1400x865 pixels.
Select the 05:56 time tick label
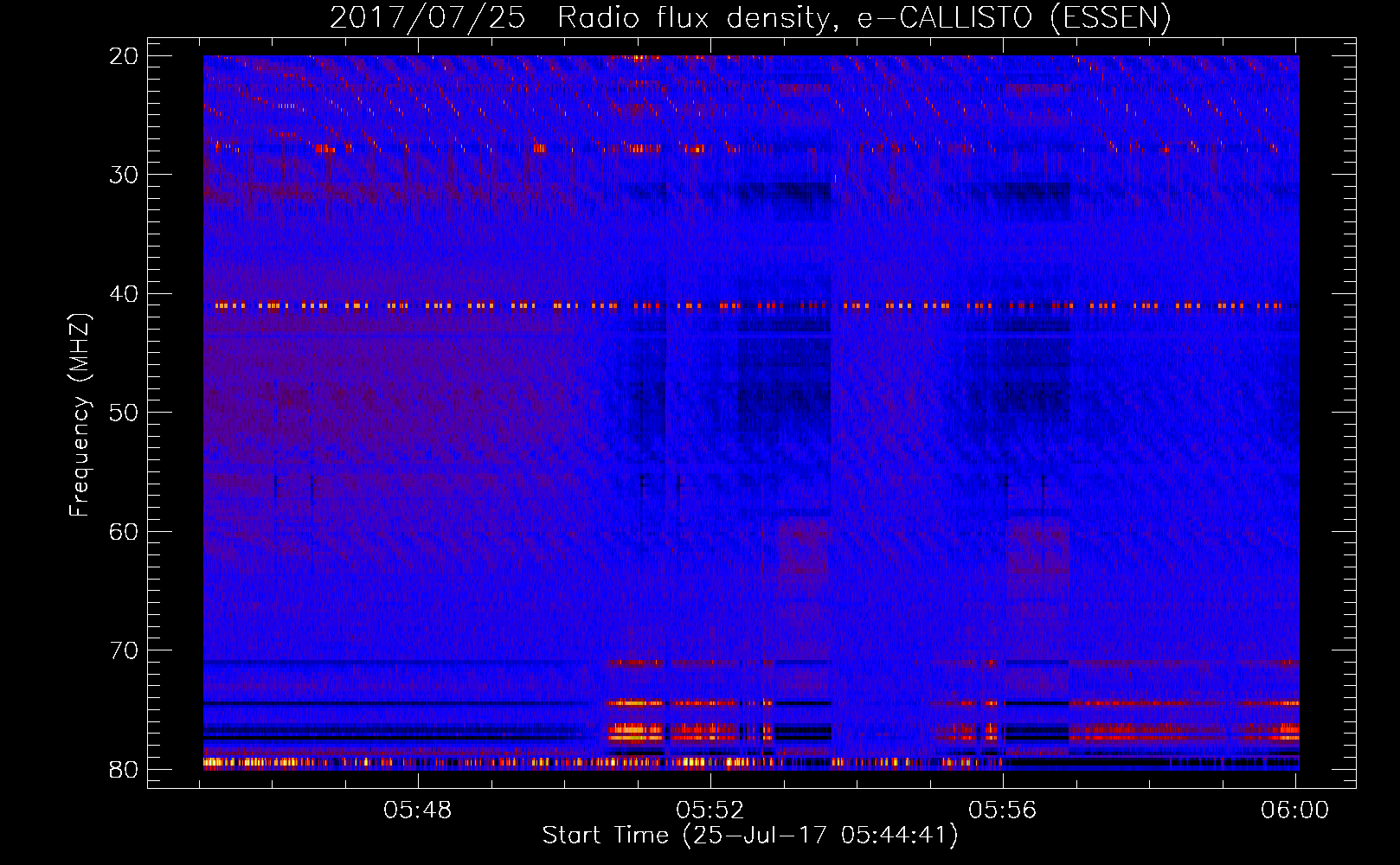(x=1003, y=810)
